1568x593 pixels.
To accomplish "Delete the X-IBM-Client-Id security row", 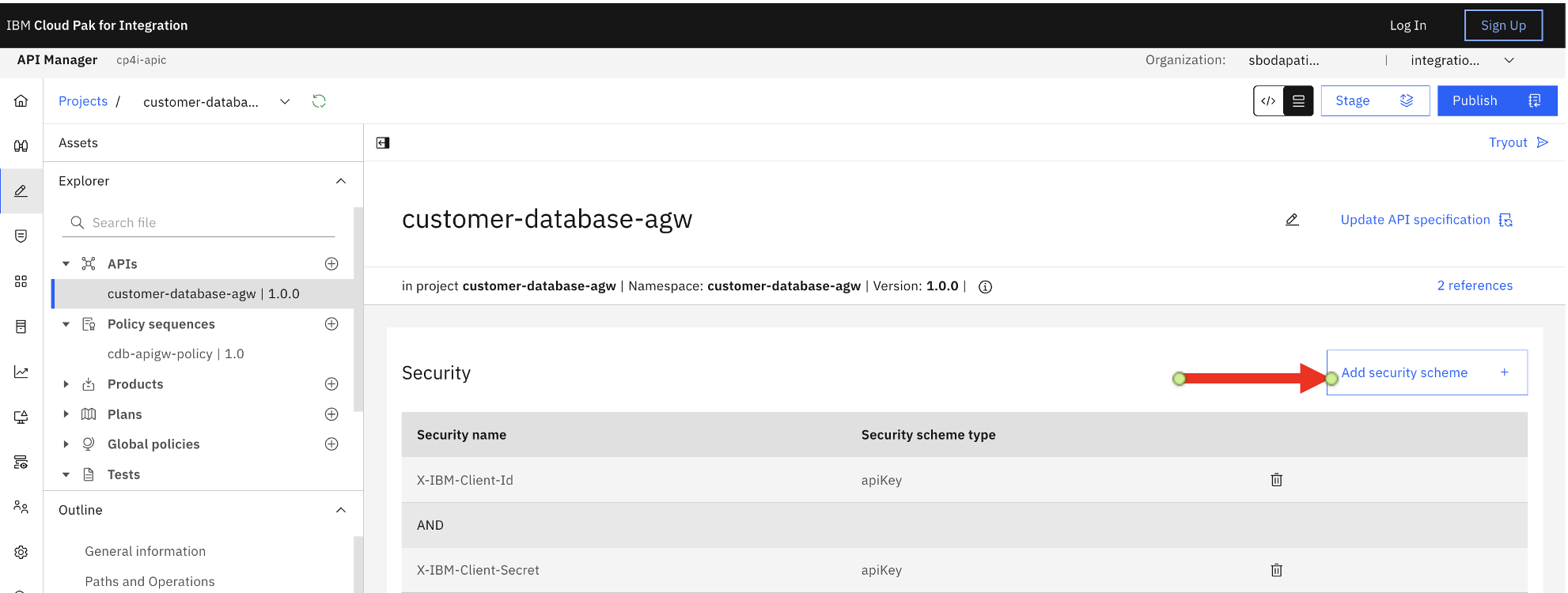I will 1276,480.
